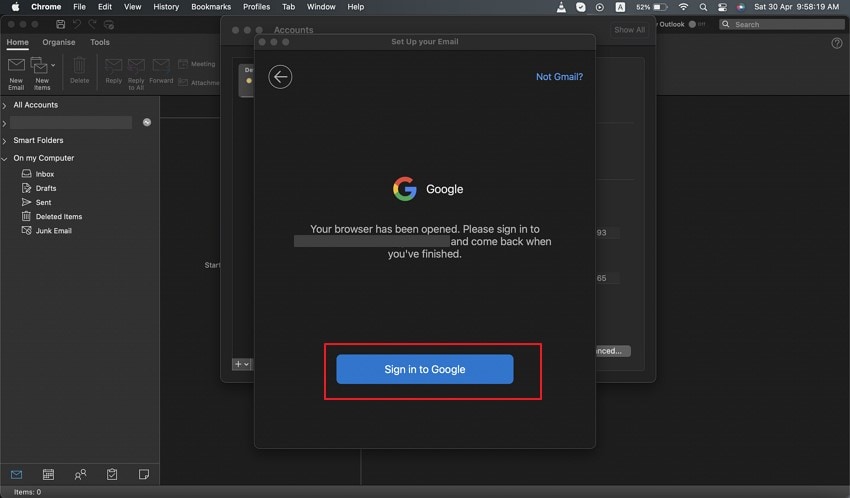Screen dimensions: 850x498
Task: Expand the redacted account row chevron
Action: (4, 124)
